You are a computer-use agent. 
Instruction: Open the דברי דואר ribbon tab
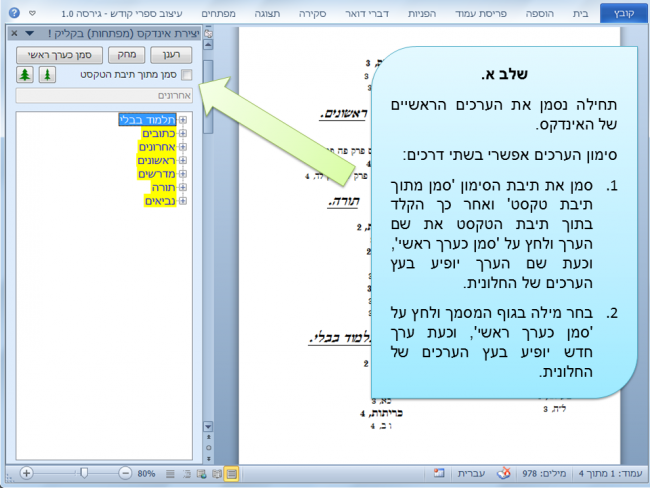367,13
